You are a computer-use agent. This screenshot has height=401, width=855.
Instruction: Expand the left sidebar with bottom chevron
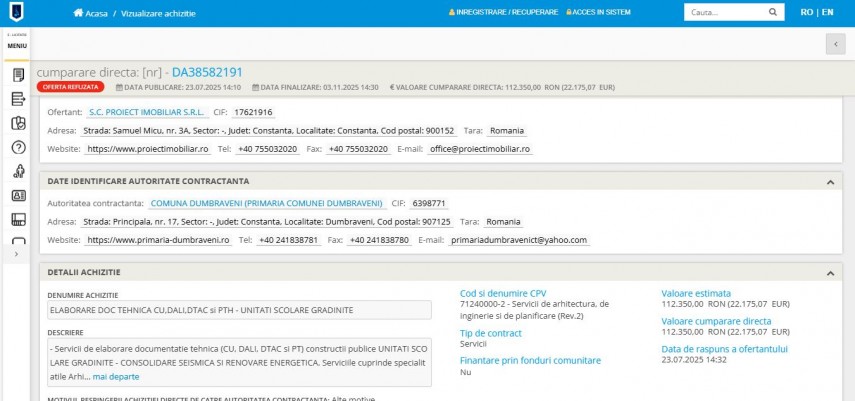[x=17, y=255]
